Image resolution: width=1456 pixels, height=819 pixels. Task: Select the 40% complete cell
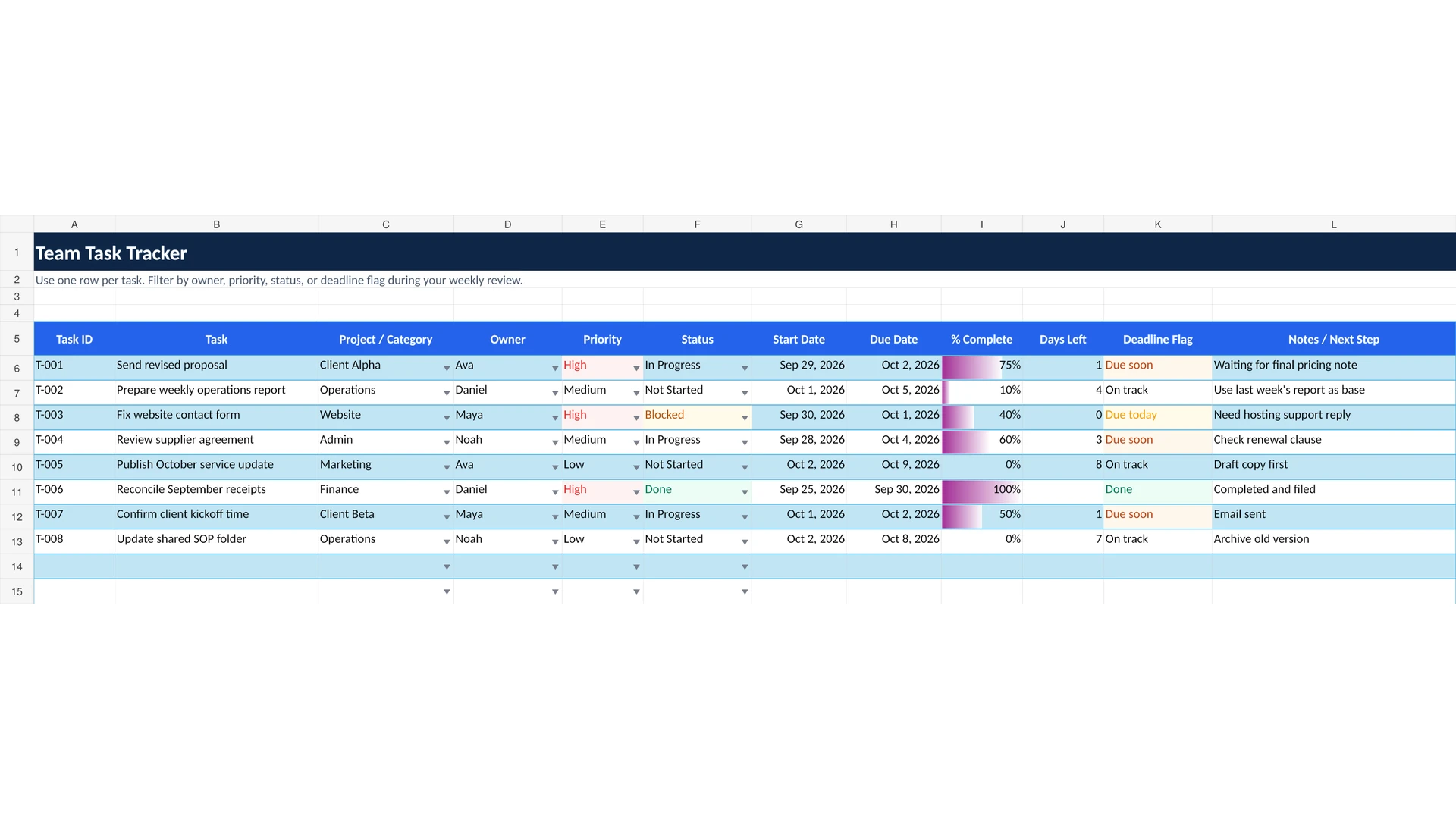(x=982, y=418)
